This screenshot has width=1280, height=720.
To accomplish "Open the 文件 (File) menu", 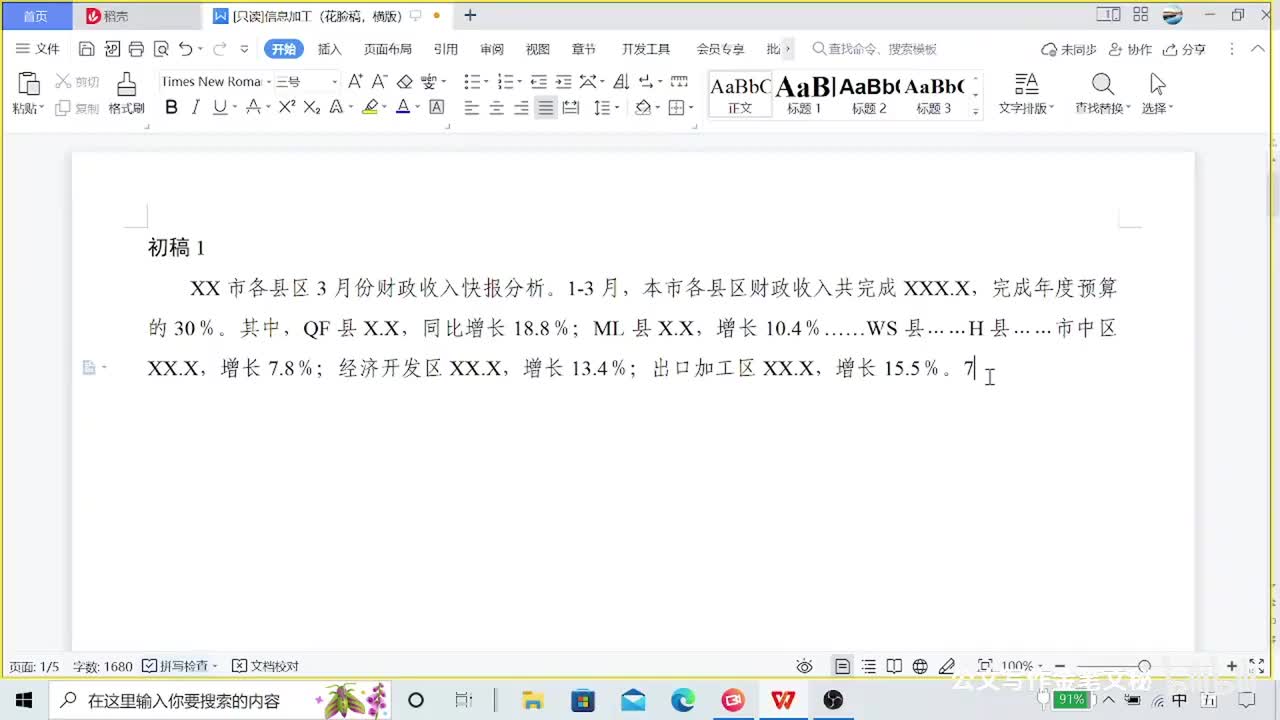I will tap(38, 49).
